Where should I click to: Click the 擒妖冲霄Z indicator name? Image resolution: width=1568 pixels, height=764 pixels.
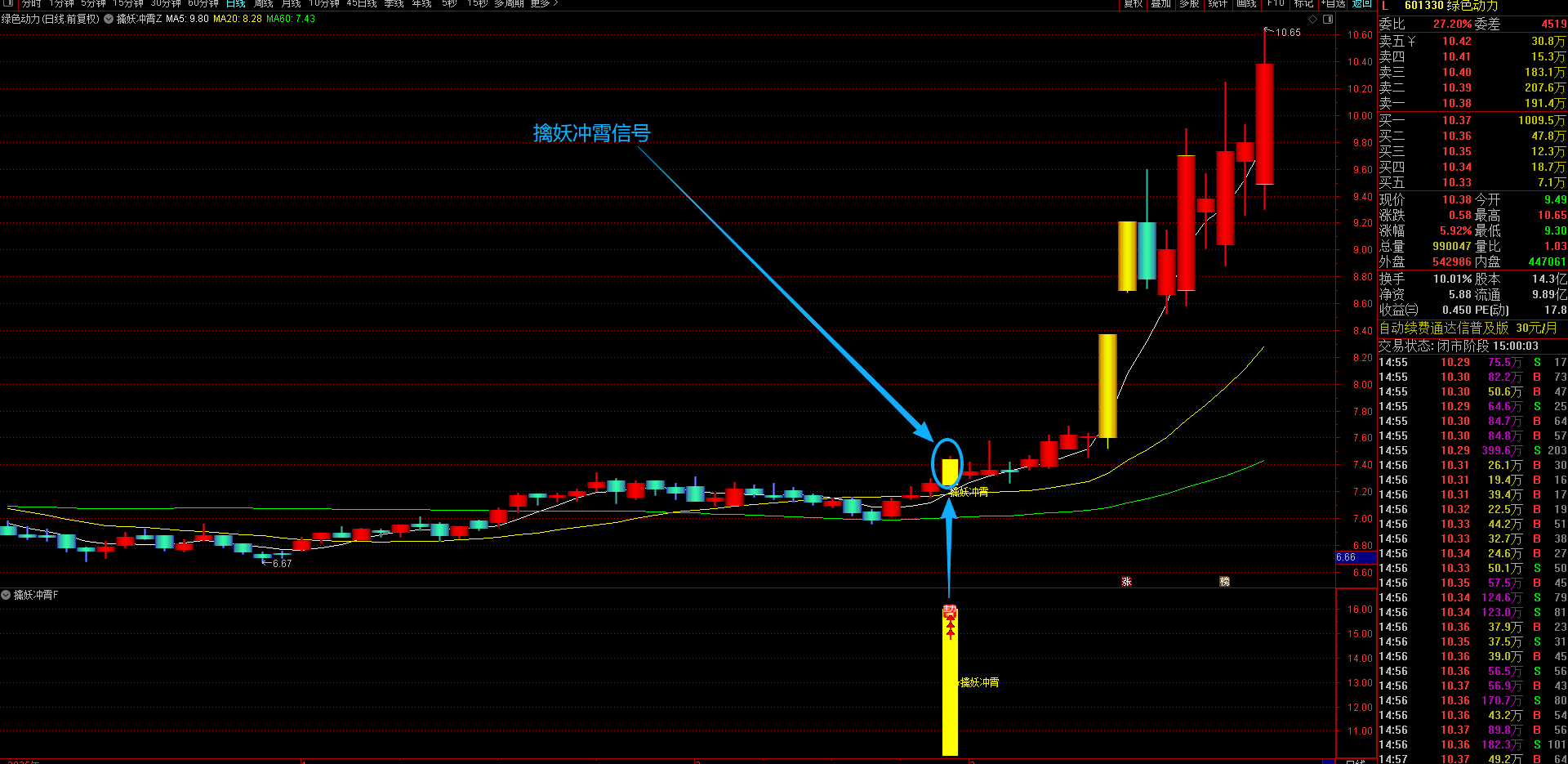click(x=139, y=19)
